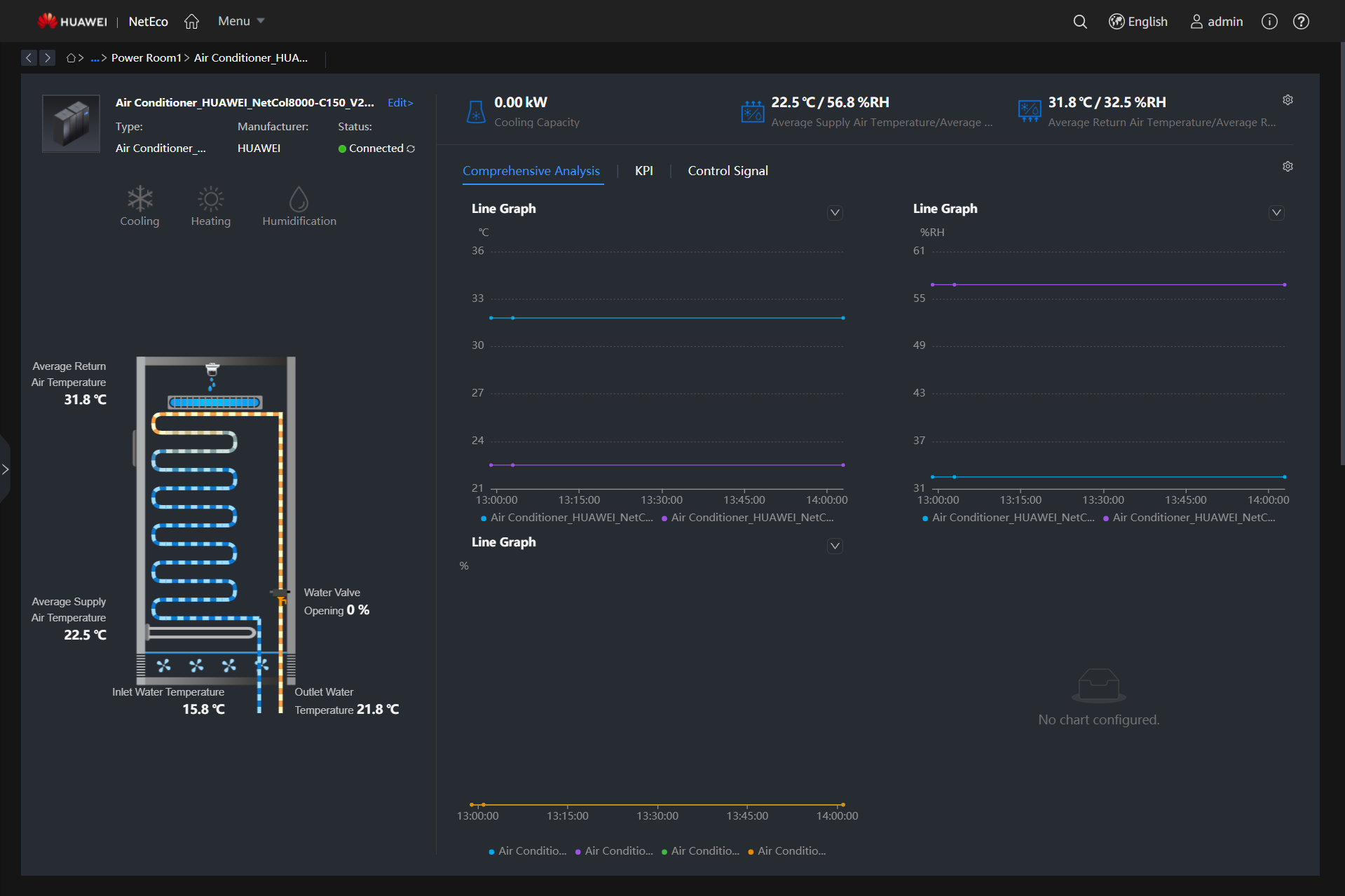Open settings gear beside return air temperature
The height and width of the screenshot is (896, 1345).
coord(1288,100)
